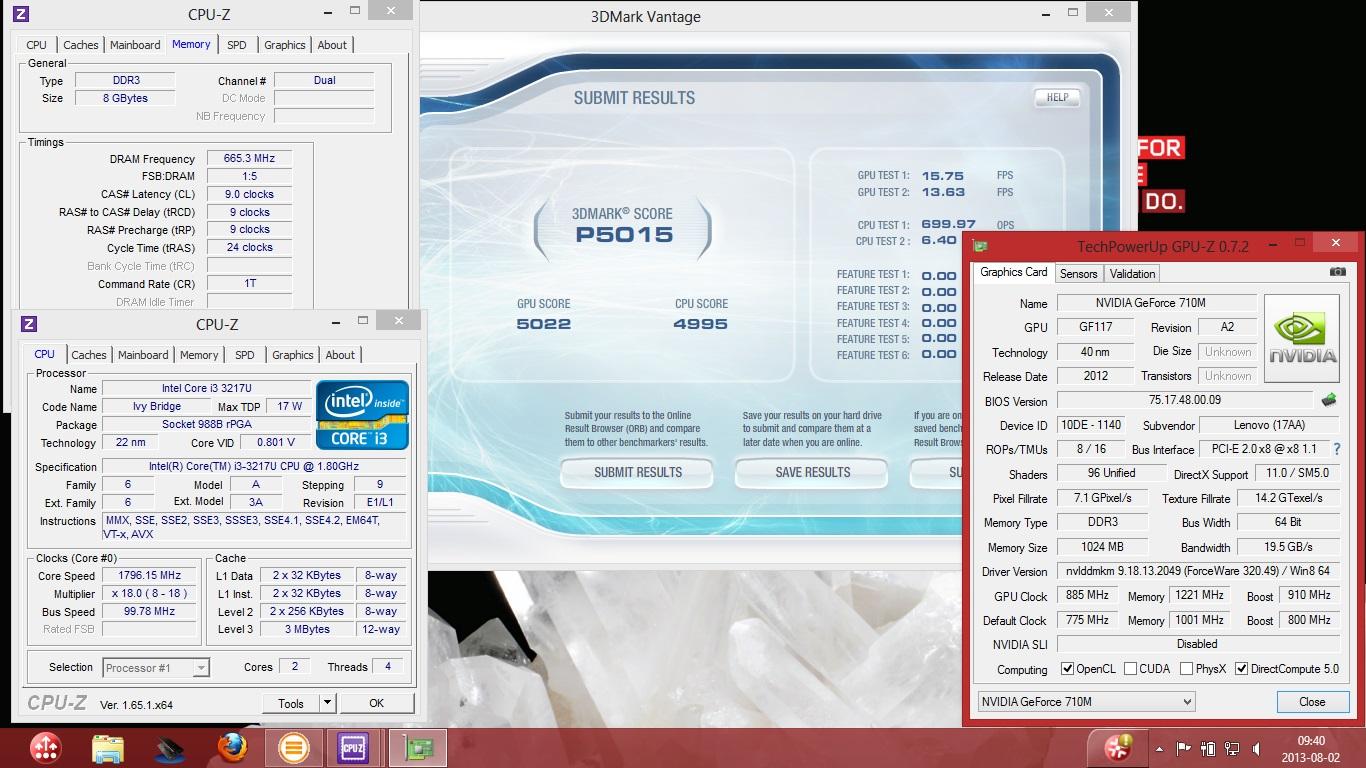The width and height of the screenshot is (1366, 768).
Task: Expand the Tools dropdown arrow in CPU-Z
Action: click(326, 703)
